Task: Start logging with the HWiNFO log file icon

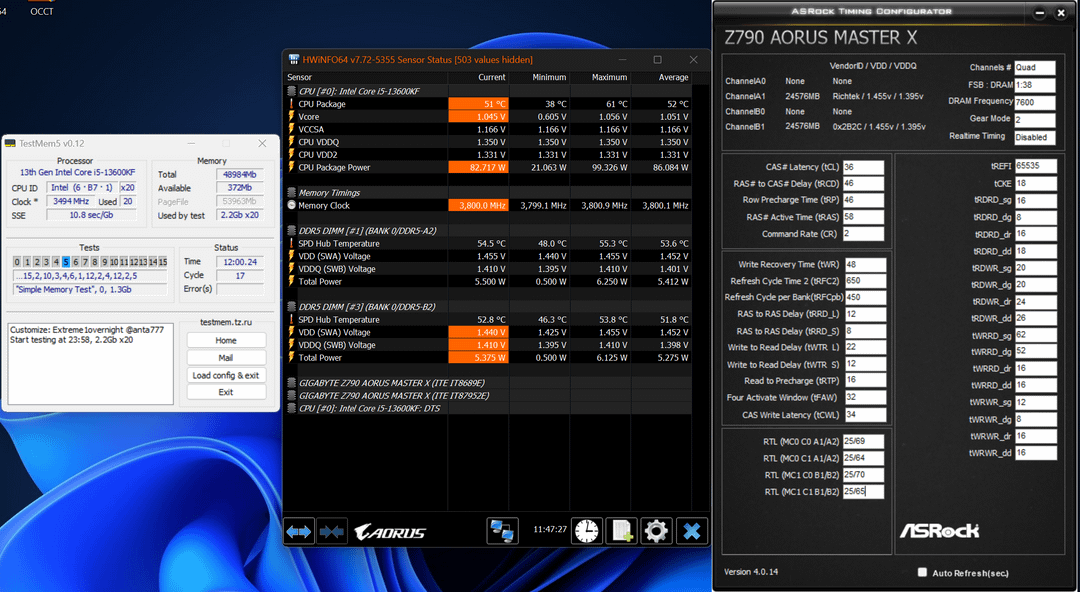Action: (621, 531)
